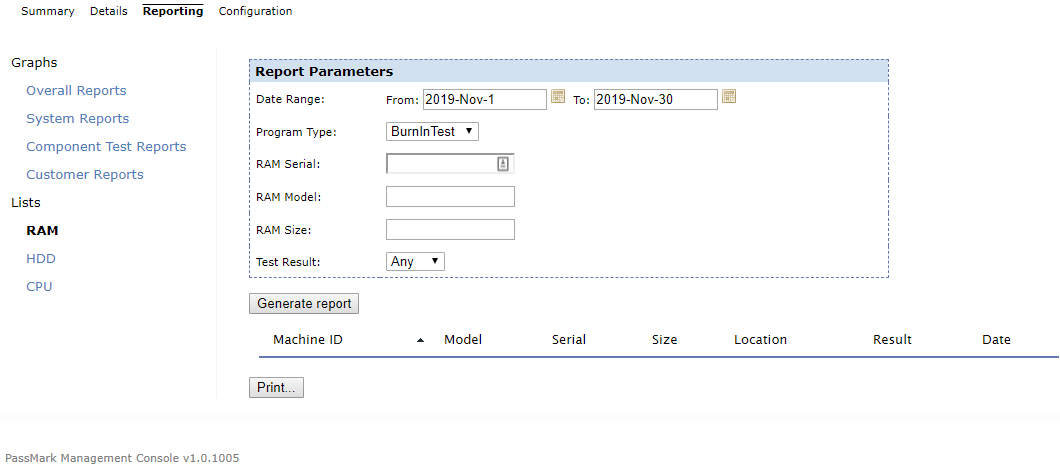The image size is (1060, 474).
Task: Open the To date calendar picker
Action: (729, 96)
